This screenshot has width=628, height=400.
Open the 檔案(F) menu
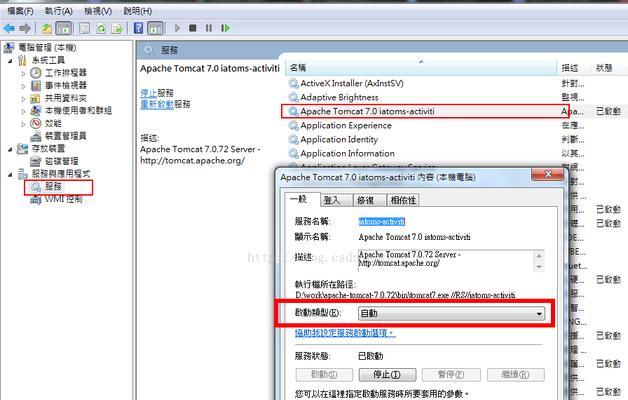click(x=20, y=11)
